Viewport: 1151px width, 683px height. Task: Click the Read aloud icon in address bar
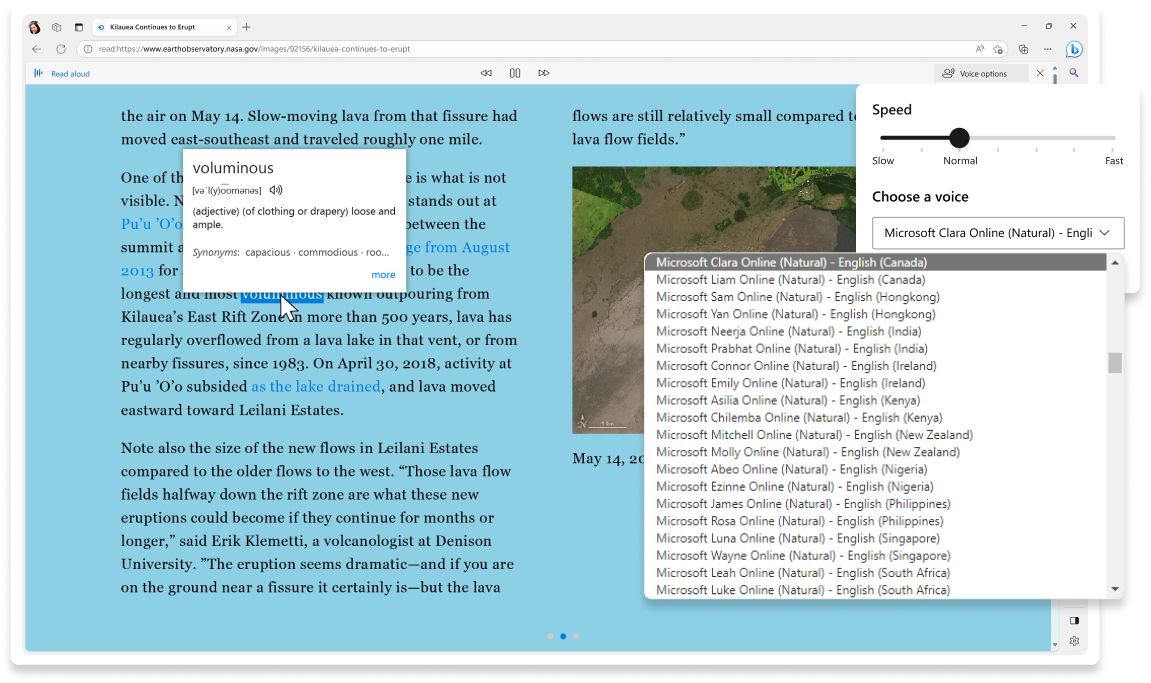(x=979, y=49)
